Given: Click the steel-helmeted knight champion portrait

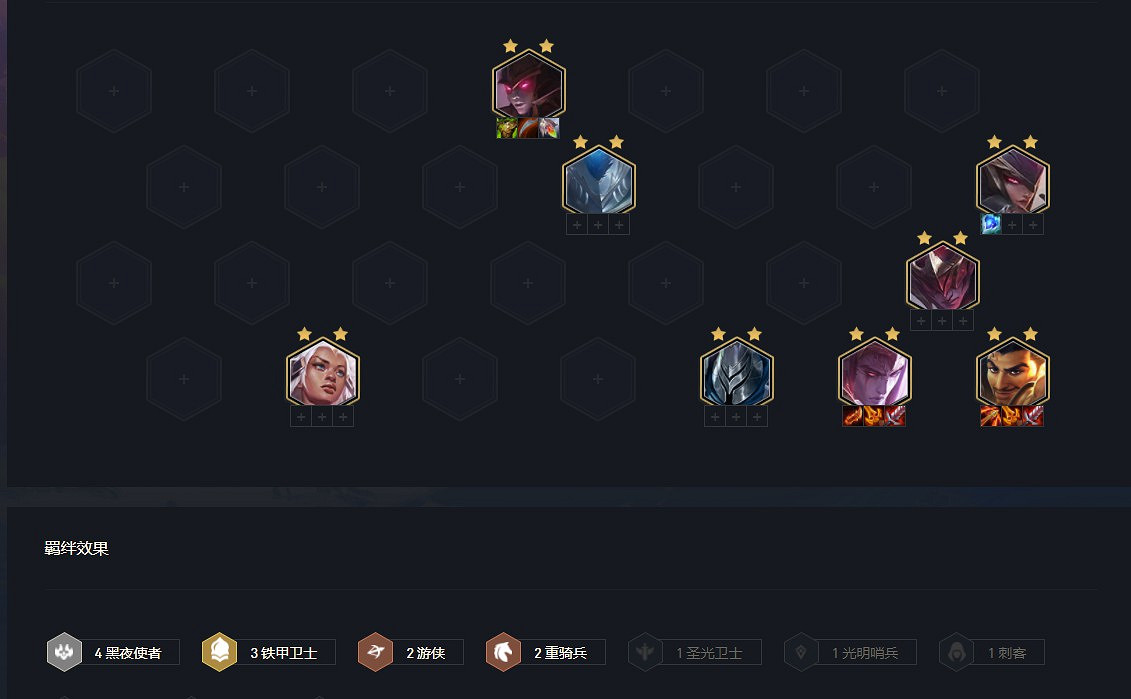Looking at the screenshot, I should (x=736, y=373).
